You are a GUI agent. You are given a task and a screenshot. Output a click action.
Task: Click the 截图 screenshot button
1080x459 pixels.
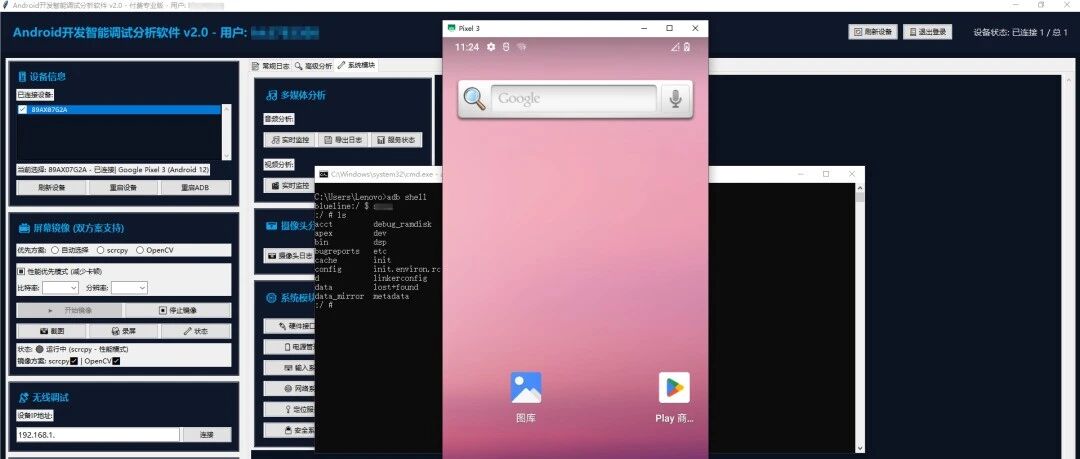coord(52,331)
